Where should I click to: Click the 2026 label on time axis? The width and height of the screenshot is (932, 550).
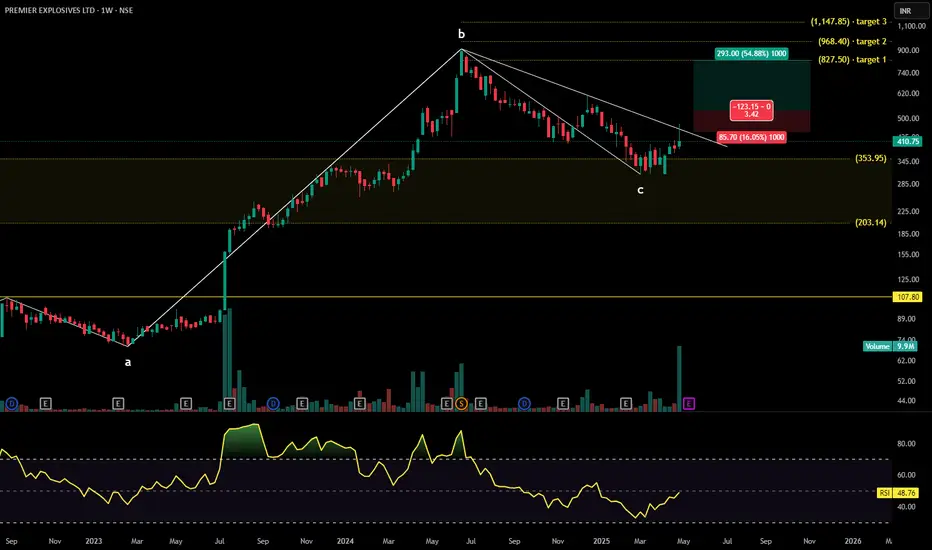tap(853, 541)
